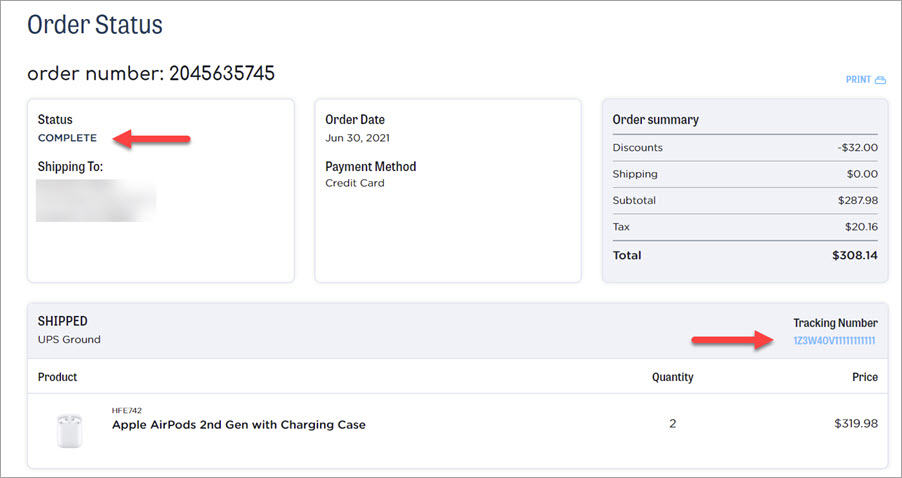Click the HFE742 product SKU code
Screen dimensions: 902x478
125,410
